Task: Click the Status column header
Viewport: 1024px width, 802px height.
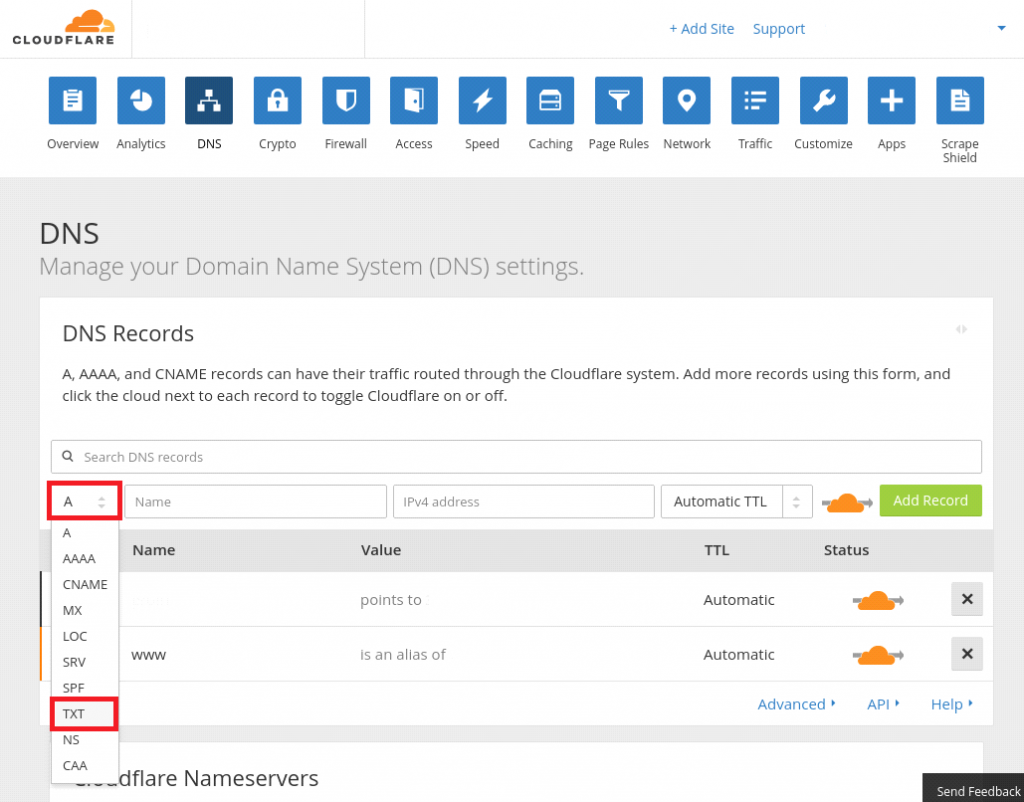Action: point(846,550)
